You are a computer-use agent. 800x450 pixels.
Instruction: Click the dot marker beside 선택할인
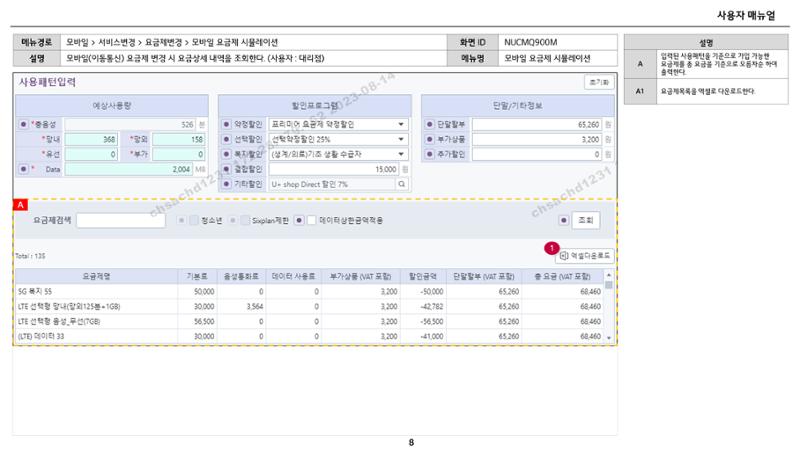click(x=227, y=139)
